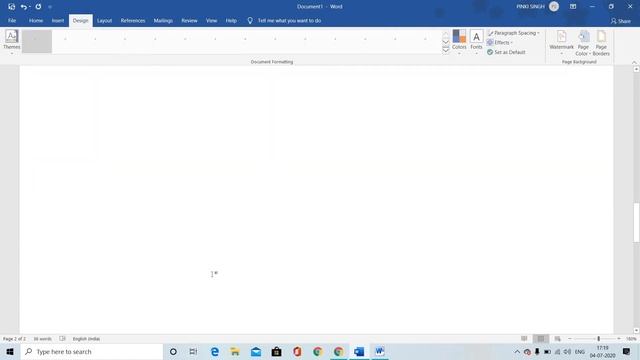Click Set as Default
This screenshot has width=640, height=360.
[x=506, y=52]
